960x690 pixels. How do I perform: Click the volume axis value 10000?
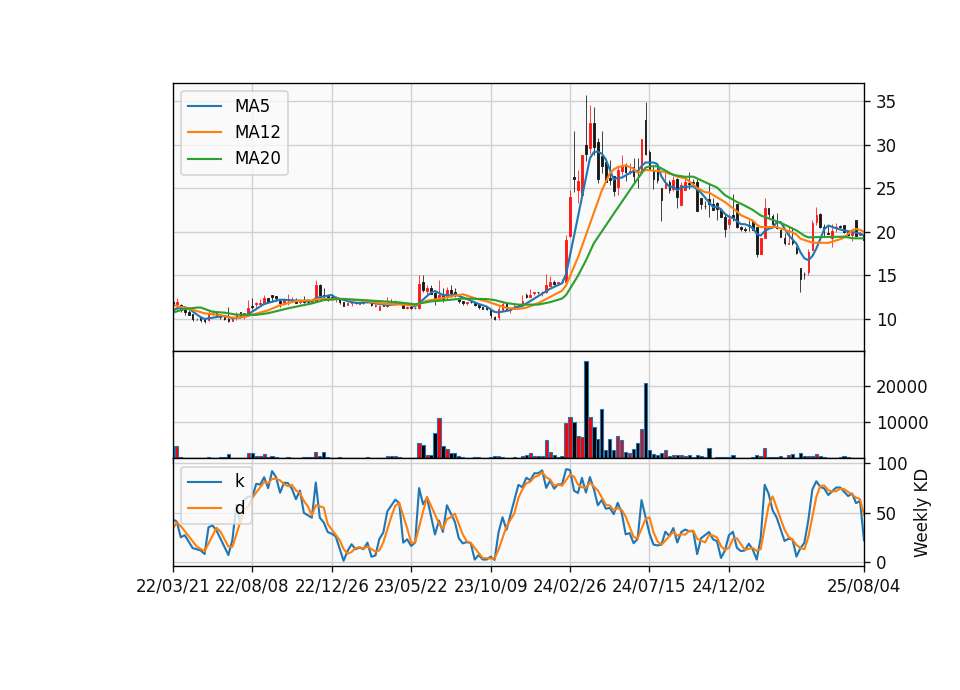point(901,423)
